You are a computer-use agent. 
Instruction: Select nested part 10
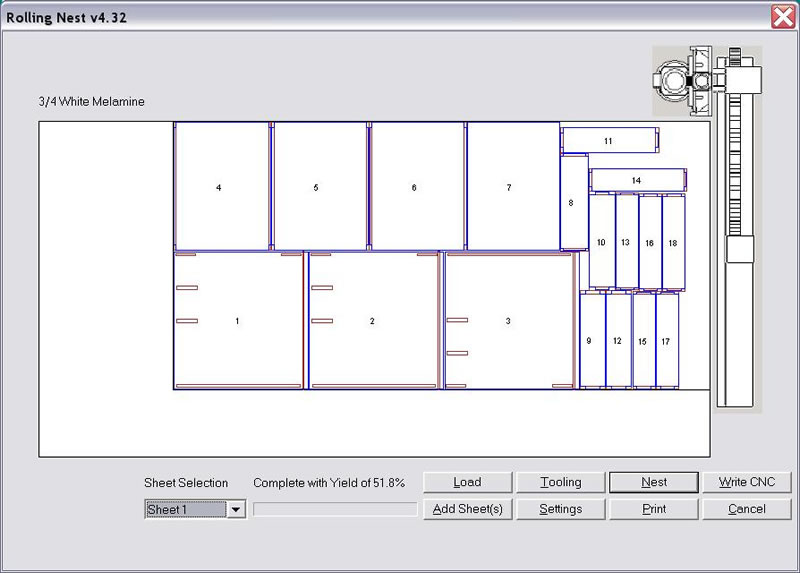602,242
